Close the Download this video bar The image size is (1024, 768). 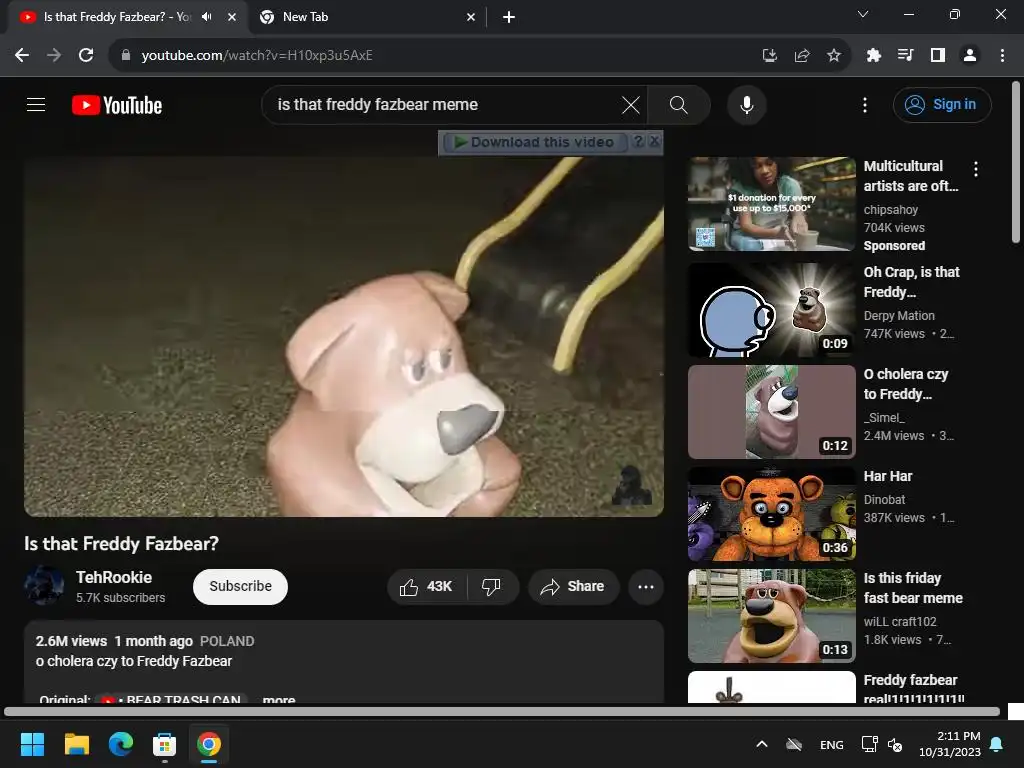655,141
